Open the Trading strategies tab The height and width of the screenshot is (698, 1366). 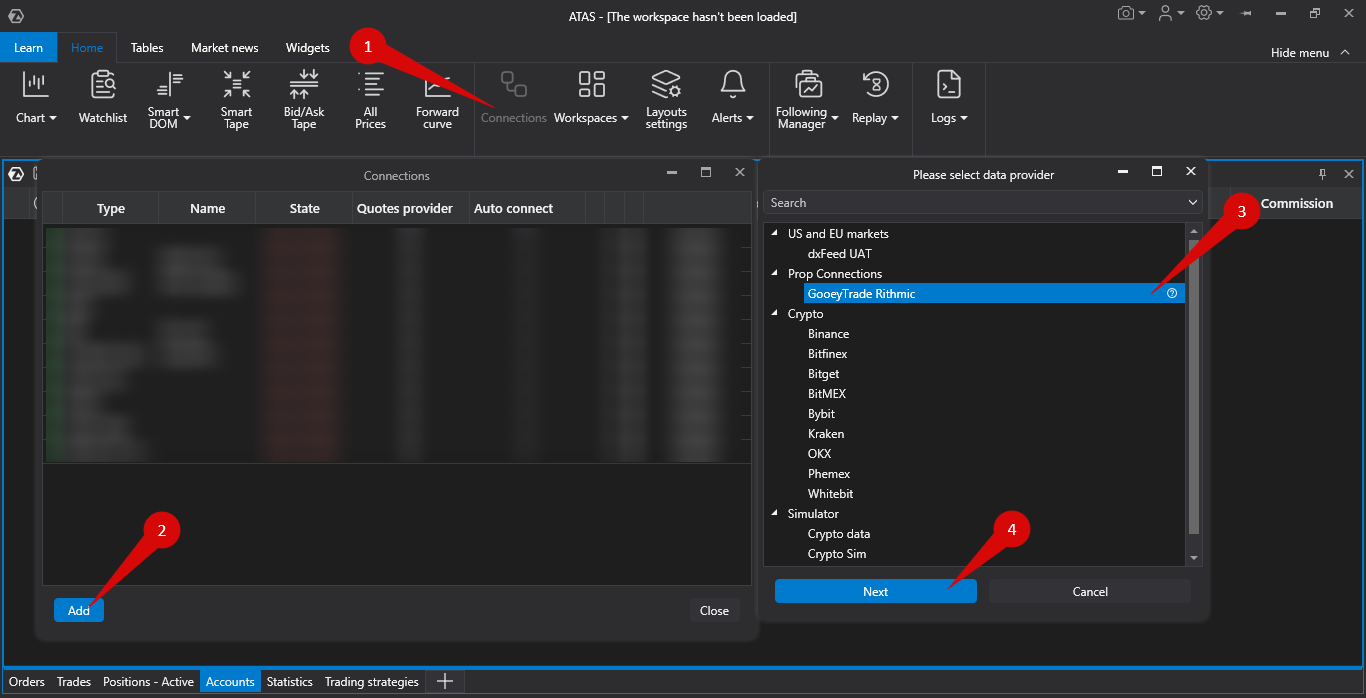point(372,682)
